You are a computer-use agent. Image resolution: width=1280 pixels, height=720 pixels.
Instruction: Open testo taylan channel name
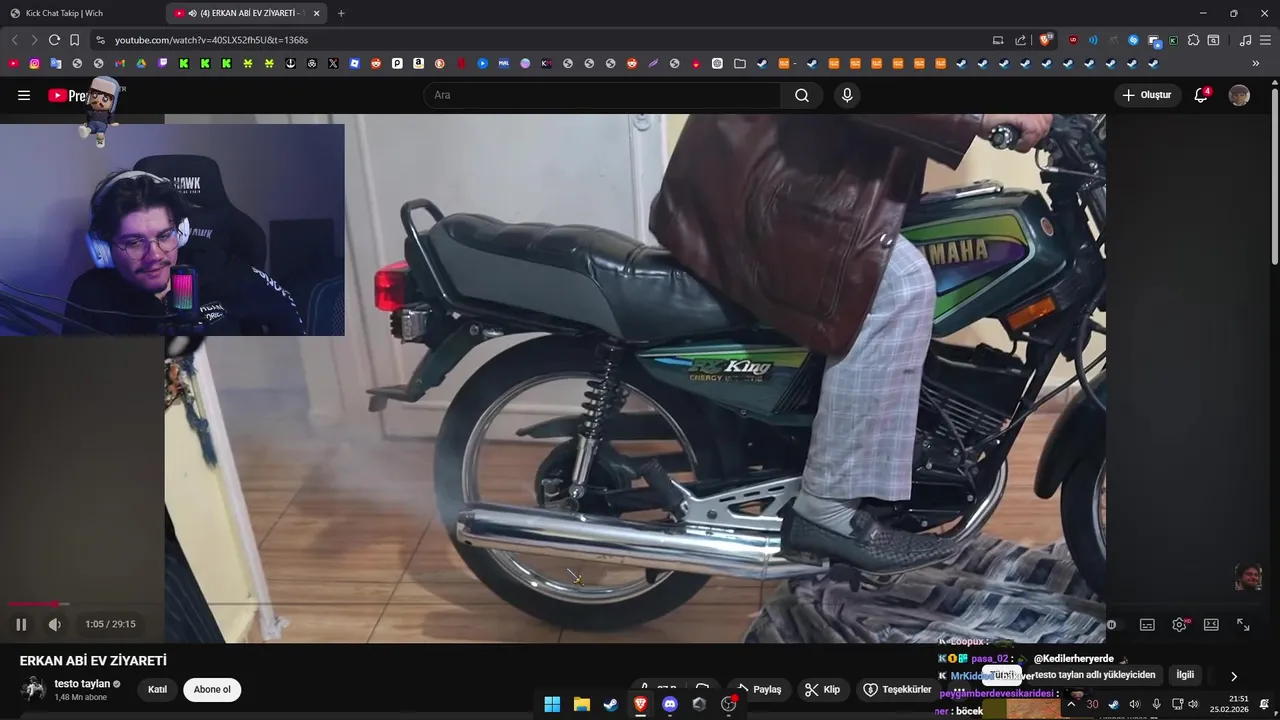(x=82, y=684)
